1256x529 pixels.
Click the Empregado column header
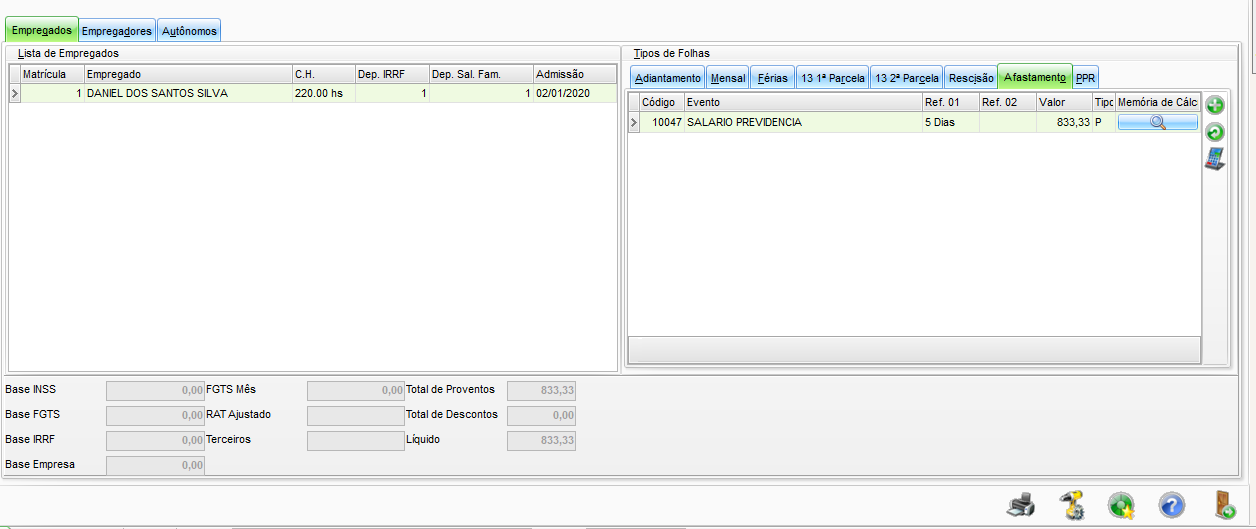point(187,74)
